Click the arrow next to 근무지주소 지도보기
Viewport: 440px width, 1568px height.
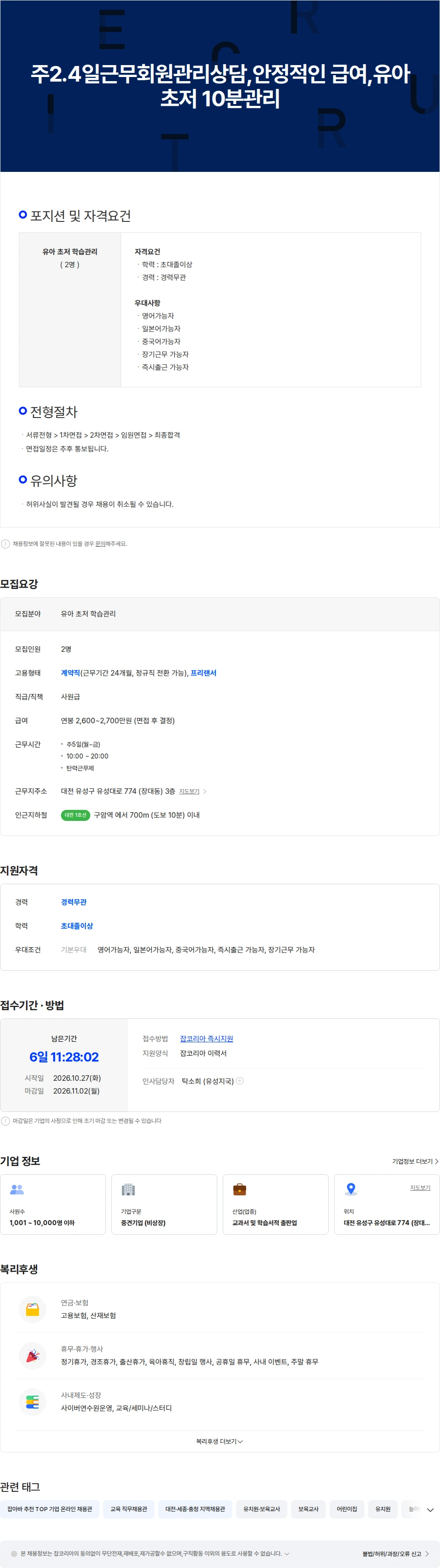[205, 791]
